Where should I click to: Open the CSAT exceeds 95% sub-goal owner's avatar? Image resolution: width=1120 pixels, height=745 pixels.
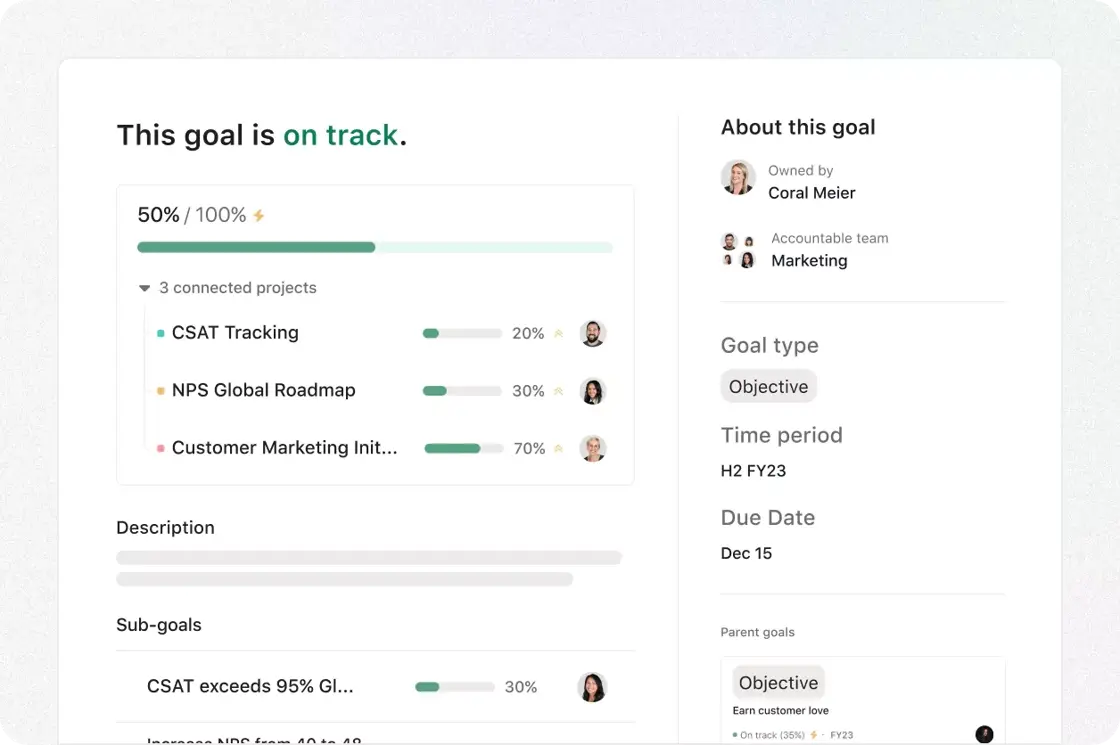pyautogui.click(x=592, y=687)
